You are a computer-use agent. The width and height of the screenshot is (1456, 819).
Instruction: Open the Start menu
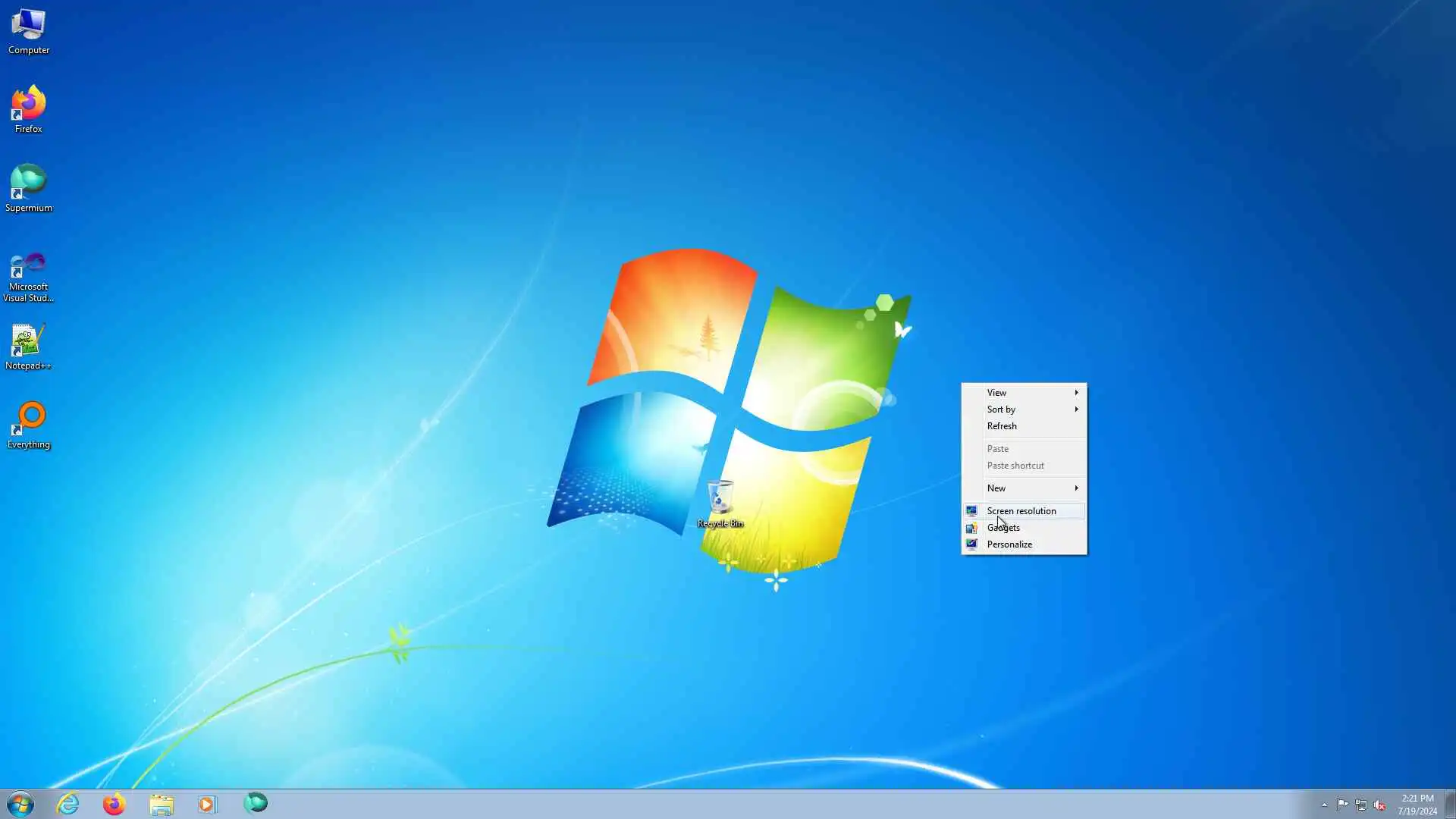pyautogui.click(x=20, y=804)
